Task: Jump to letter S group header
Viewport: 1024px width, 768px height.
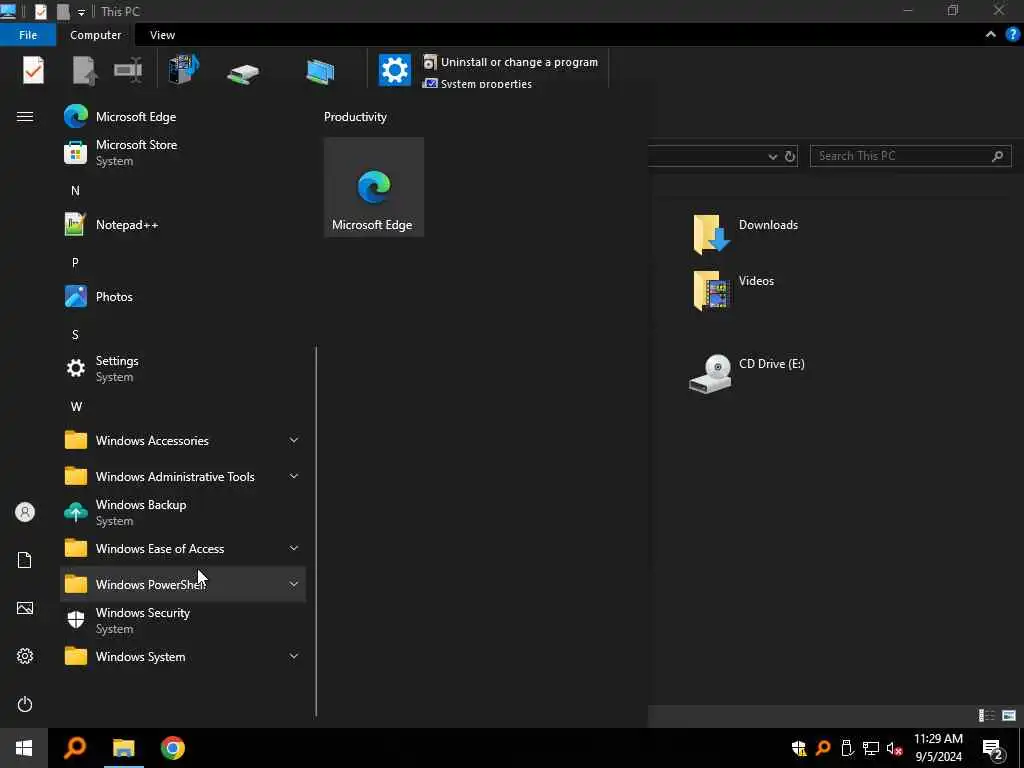Action: pos(75,335)
